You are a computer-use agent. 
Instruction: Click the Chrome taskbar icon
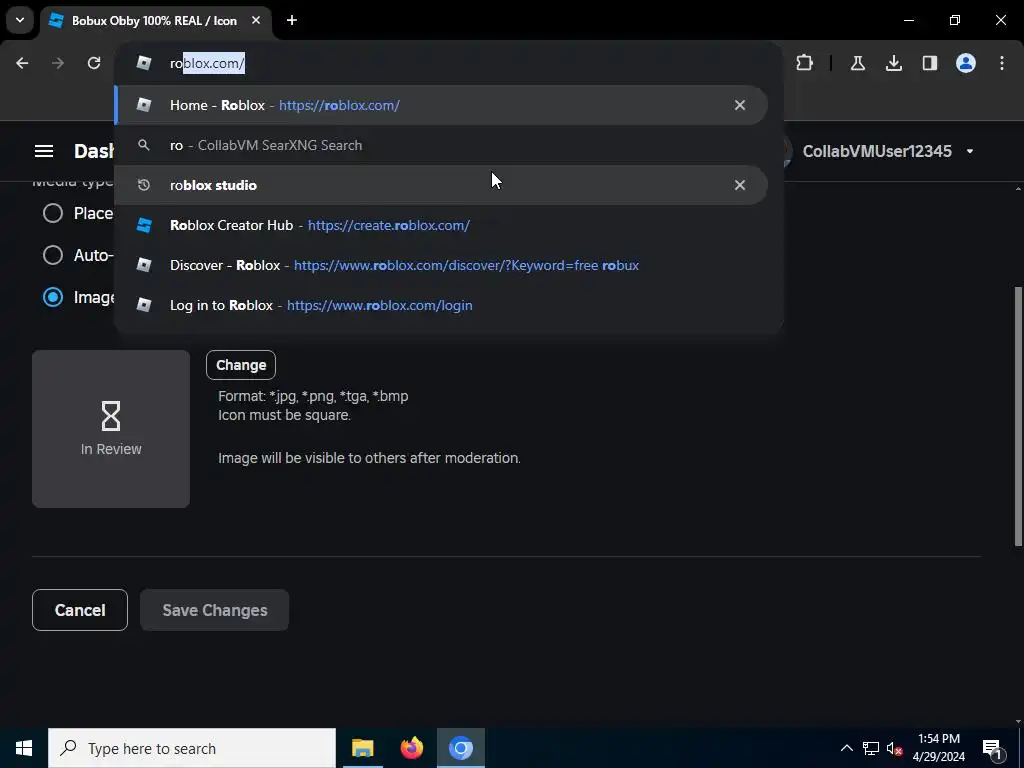click(x=460, y=748)
